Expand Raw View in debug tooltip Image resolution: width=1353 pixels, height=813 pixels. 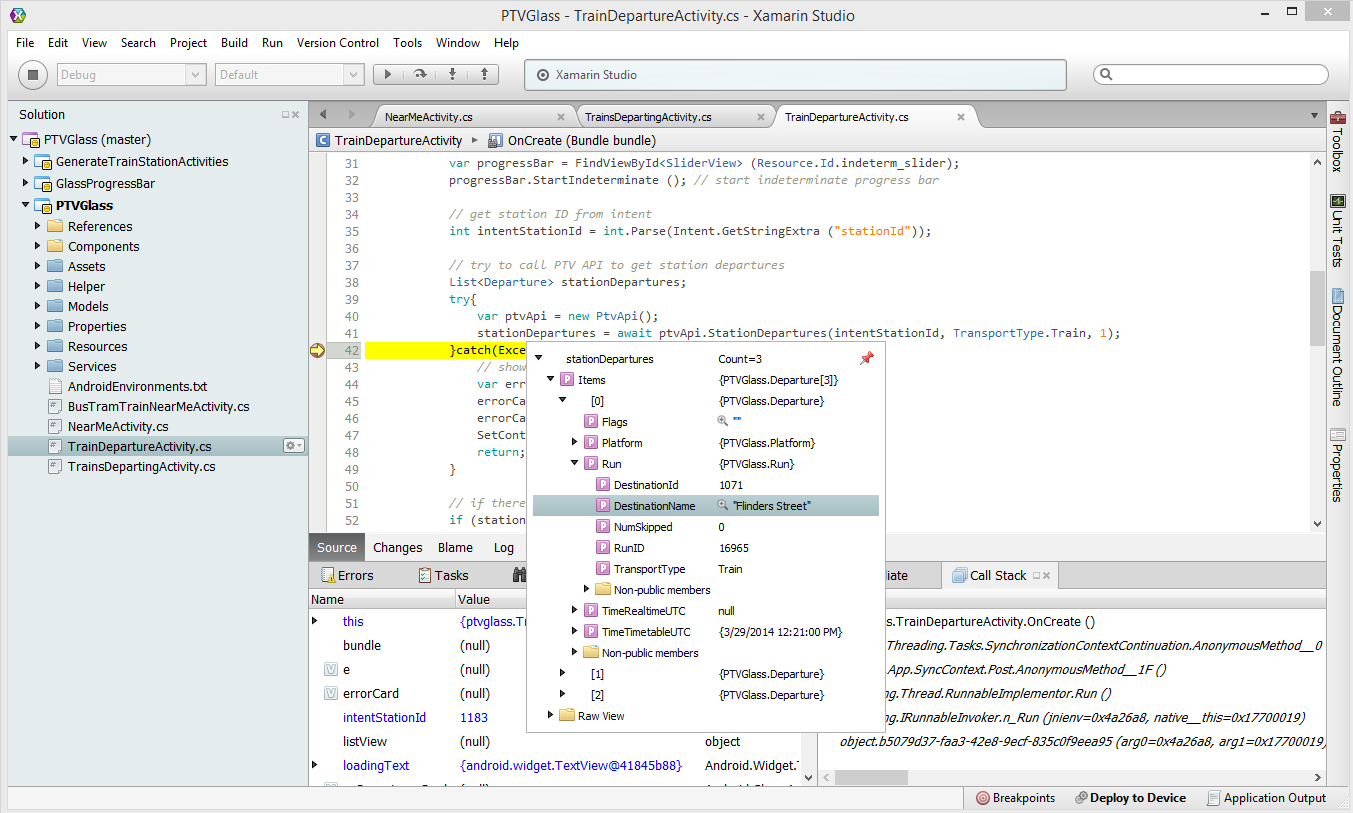(x=551, y=715)
